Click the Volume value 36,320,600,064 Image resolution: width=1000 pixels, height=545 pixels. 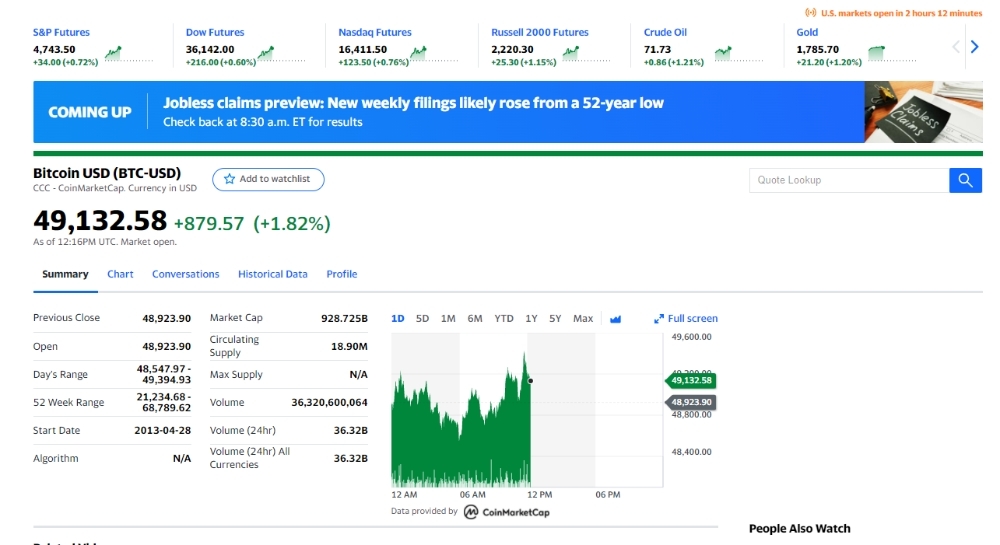click(x=330, y=402)
